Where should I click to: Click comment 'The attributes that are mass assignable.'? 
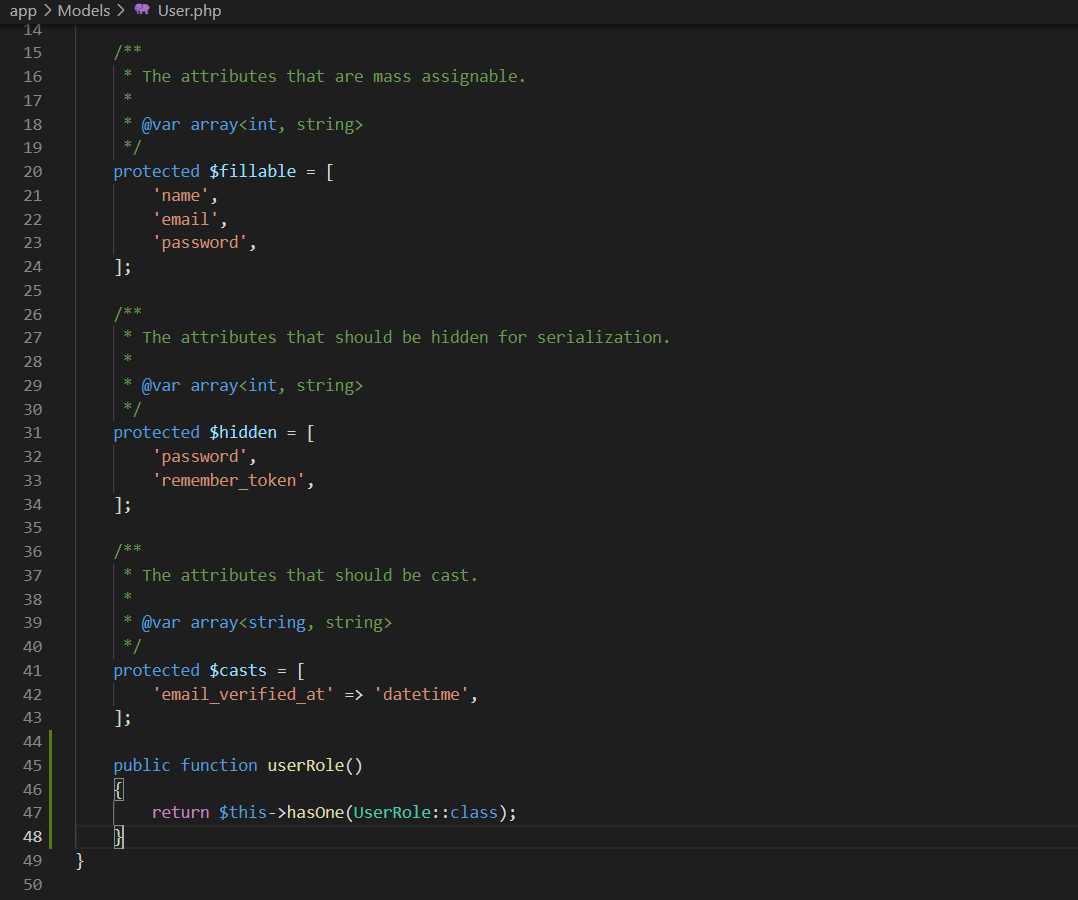[334, 76]
